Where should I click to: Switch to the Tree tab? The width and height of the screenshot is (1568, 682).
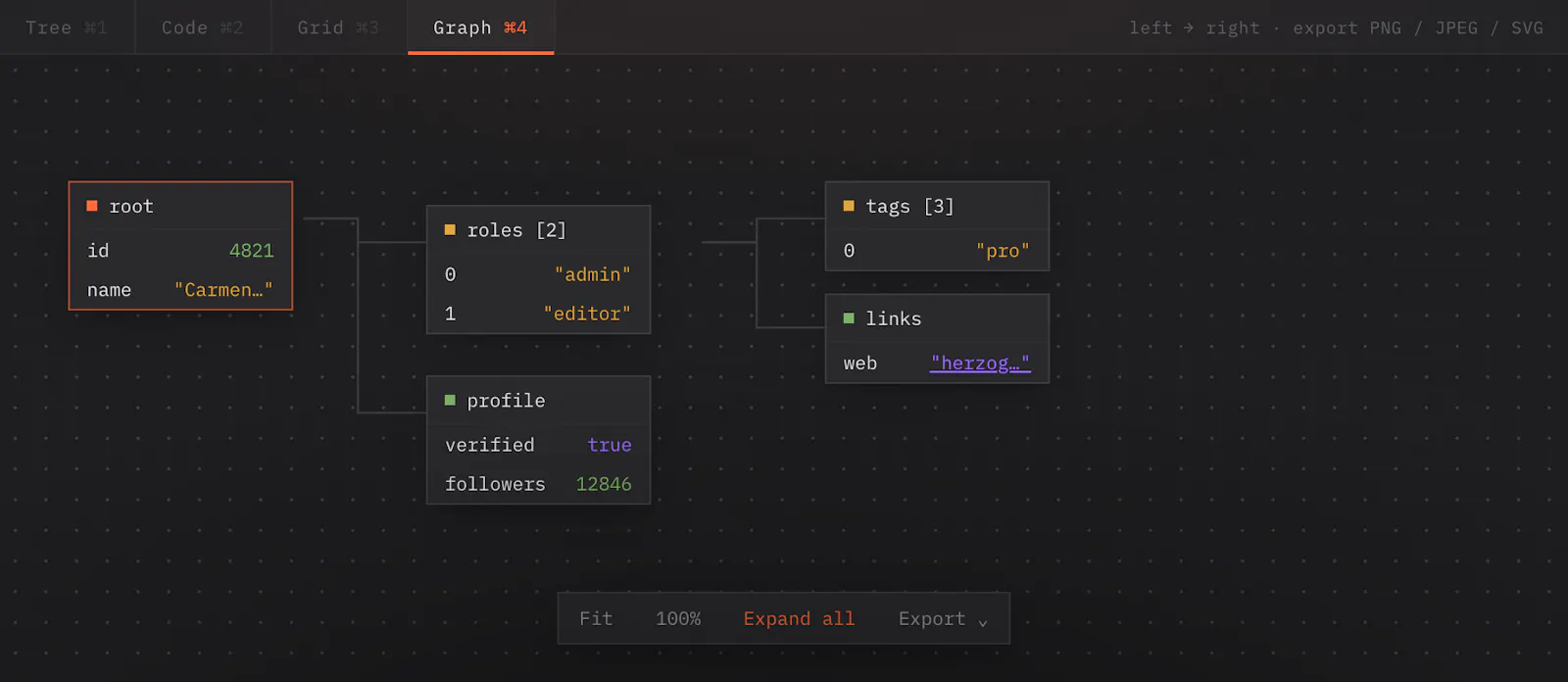pyautogui.click(x=67, y=27)
